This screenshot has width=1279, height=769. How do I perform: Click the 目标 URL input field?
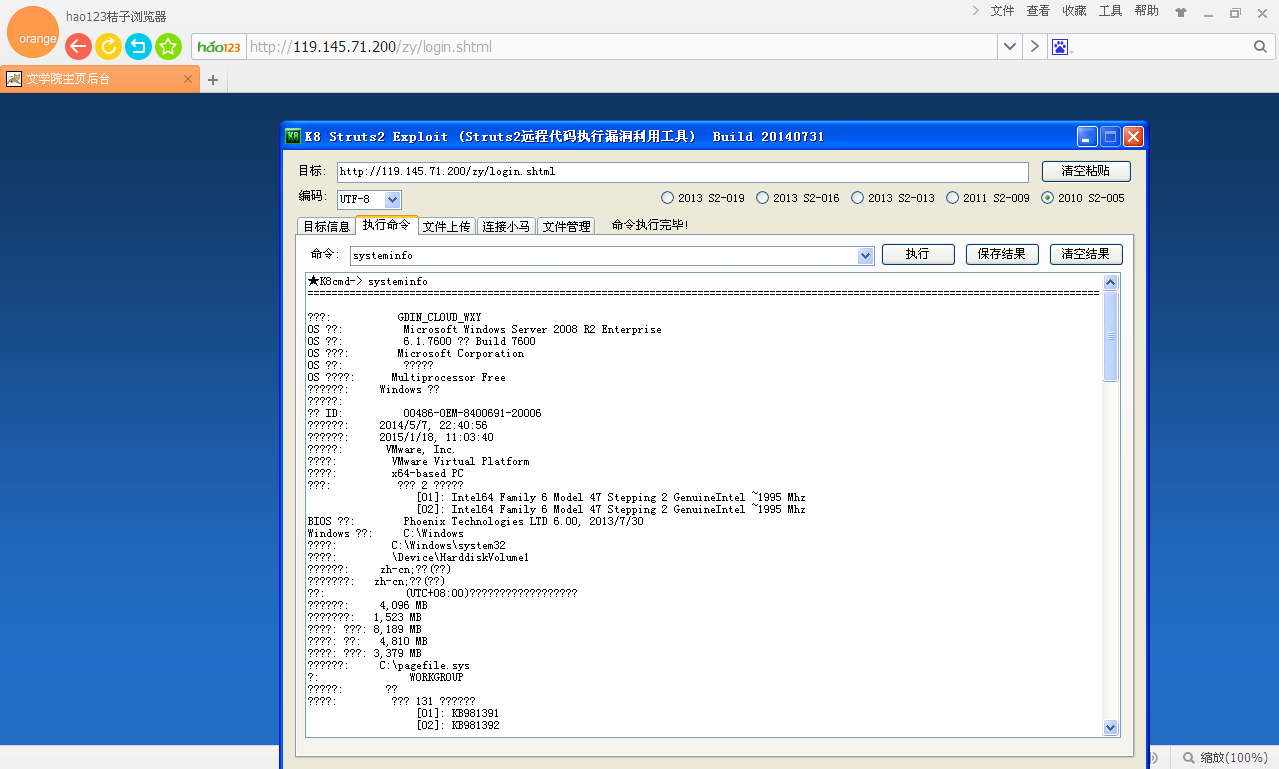pos(682,172)
